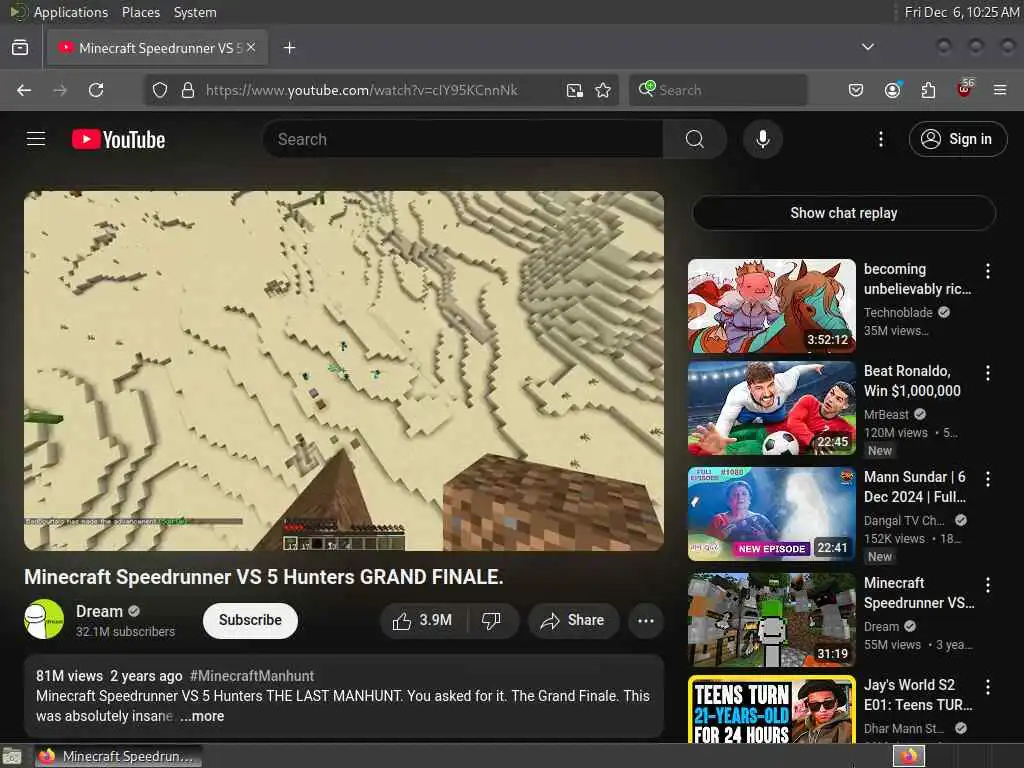This screenshot has height=768, width=1024.
Task: Select the Minecraft Speedrunner browser tab
Action: [157, 48]
